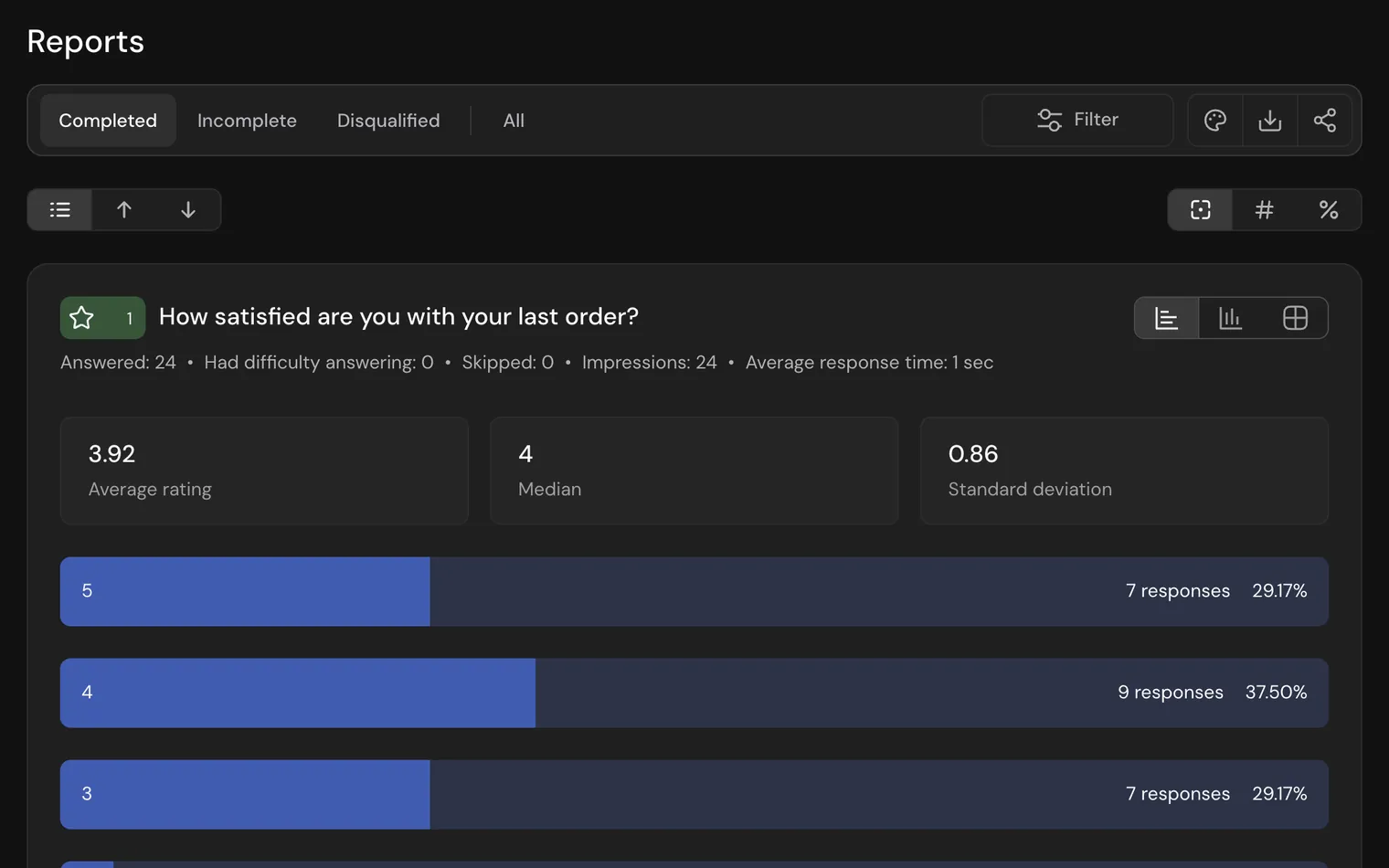The width and height of the screenshot is (1389, 868).
Task: Choose table grid view for question
Action: point(1295,318)
